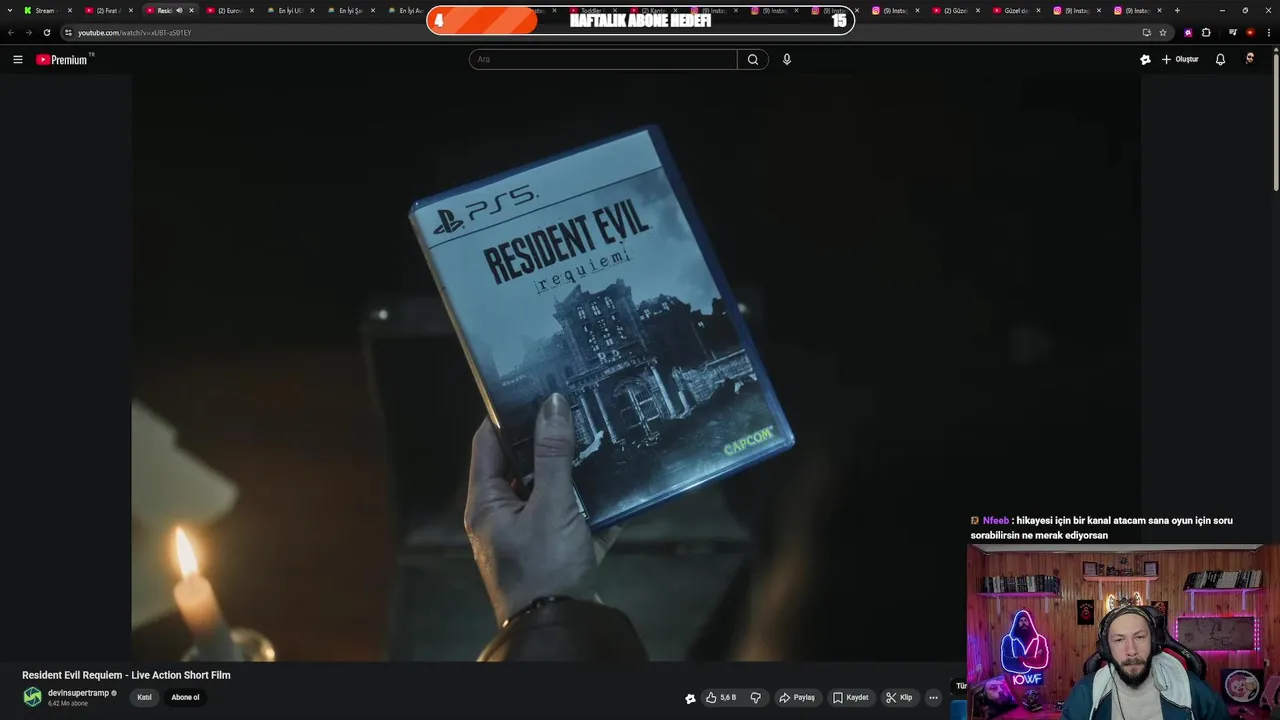Open the Oluştur create button
Viewport: 1280px width, 720px height.
click(1180, 59)
